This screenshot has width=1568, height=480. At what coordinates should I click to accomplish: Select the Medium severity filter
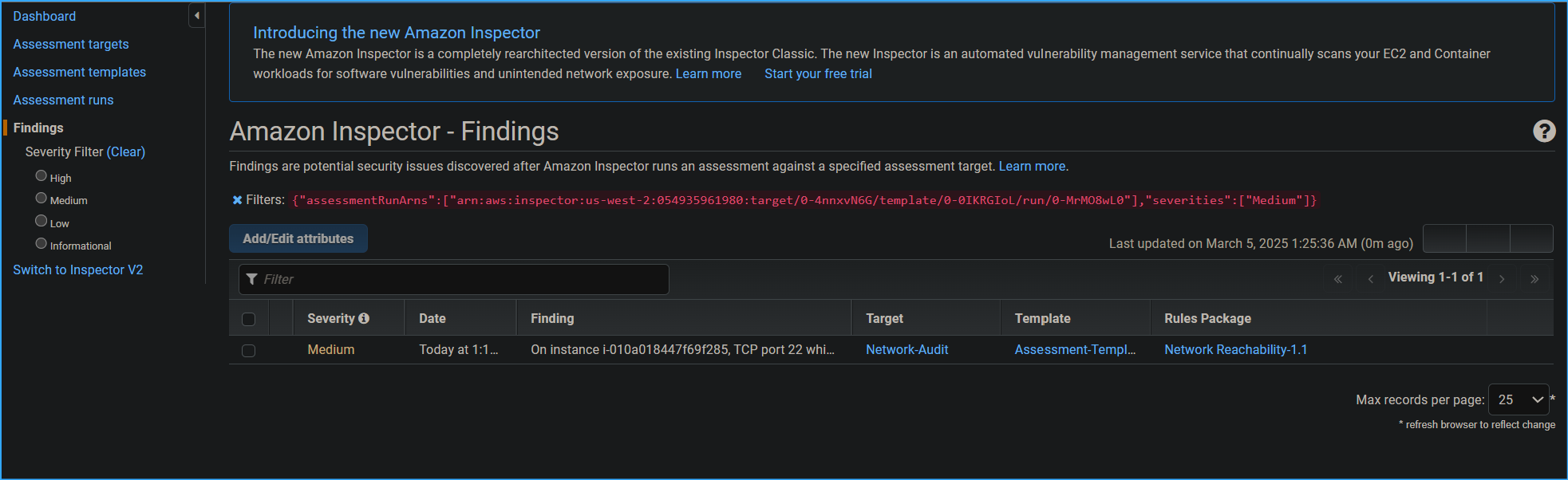pyautogui.click(x=41, y=198)
